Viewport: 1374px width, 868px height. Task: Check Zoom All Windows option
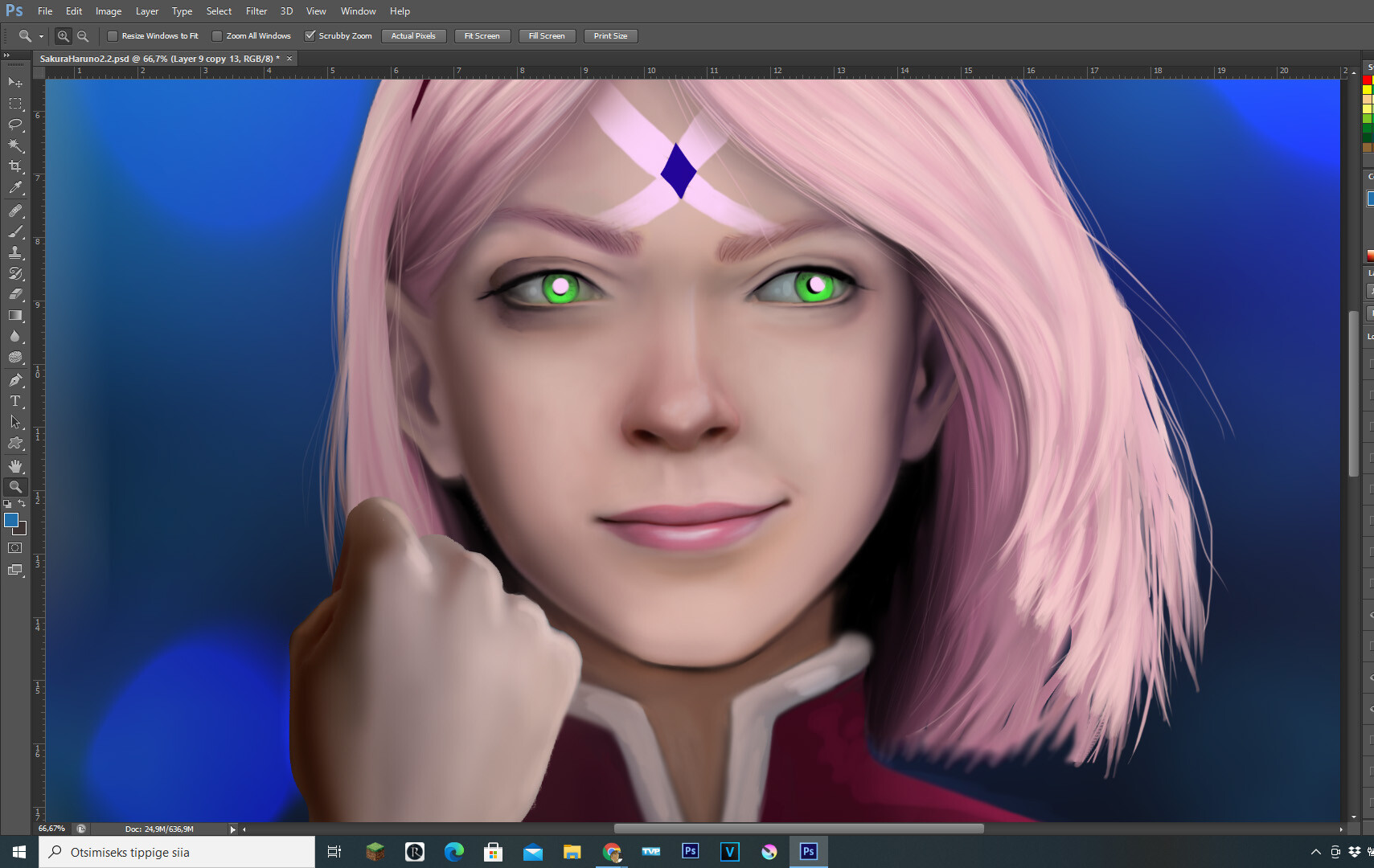pyautogui.click(x=218, y=35)
